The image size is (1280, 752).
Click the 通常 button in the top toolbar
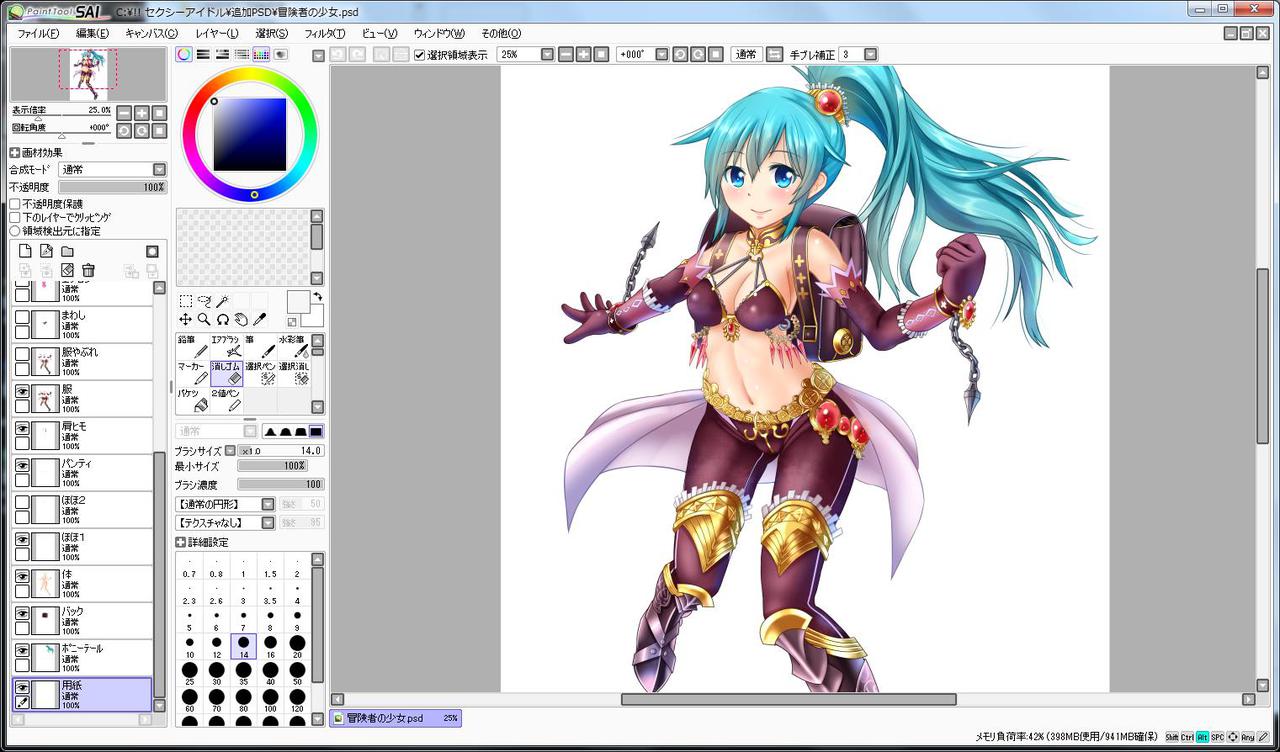click(746, 55)
